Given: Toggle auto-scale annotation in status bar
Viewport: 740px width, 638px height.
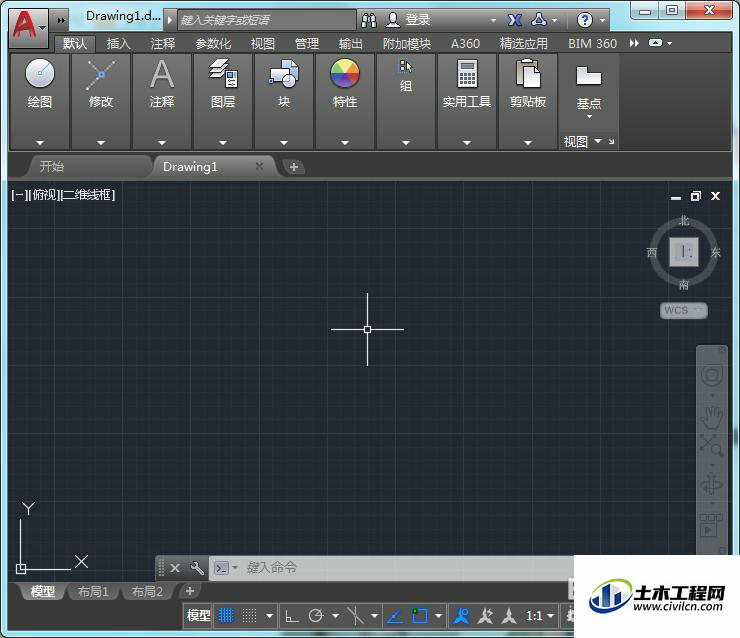Looking at the screenshot, I should tap(485, 616).
